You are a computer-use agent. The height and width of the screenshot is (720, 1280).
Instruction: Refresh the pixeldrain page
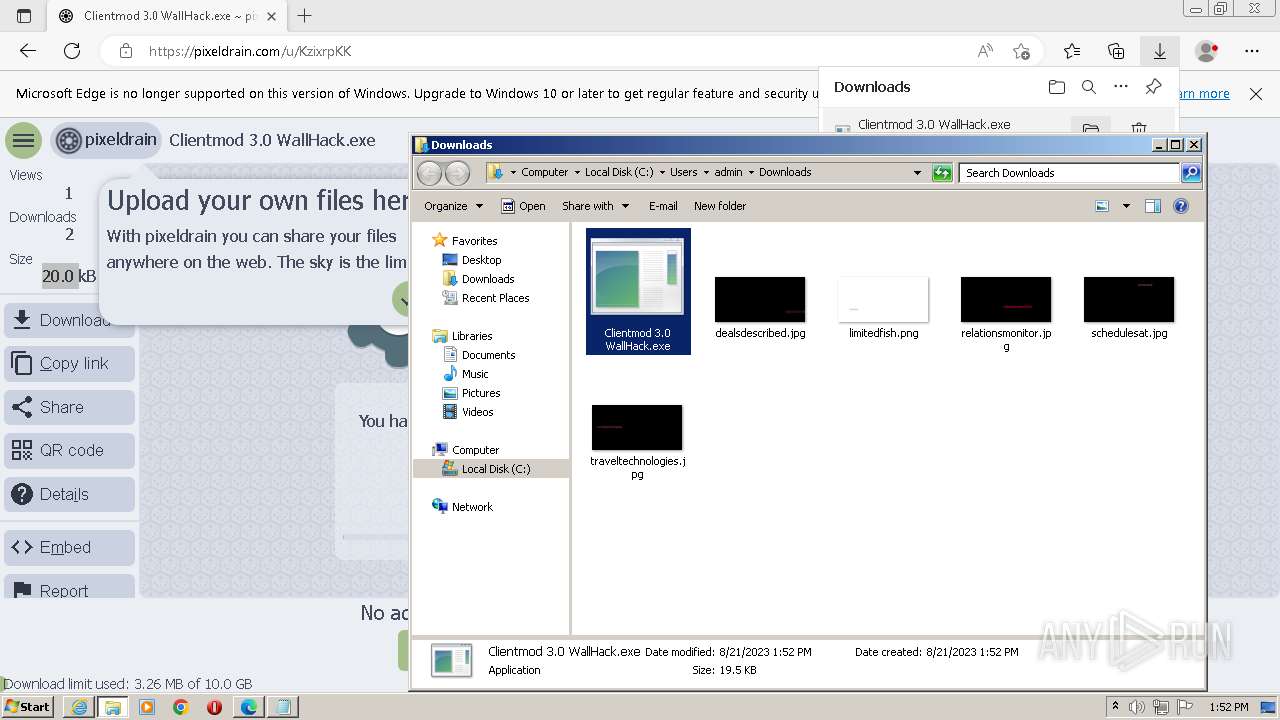point(72,51)
